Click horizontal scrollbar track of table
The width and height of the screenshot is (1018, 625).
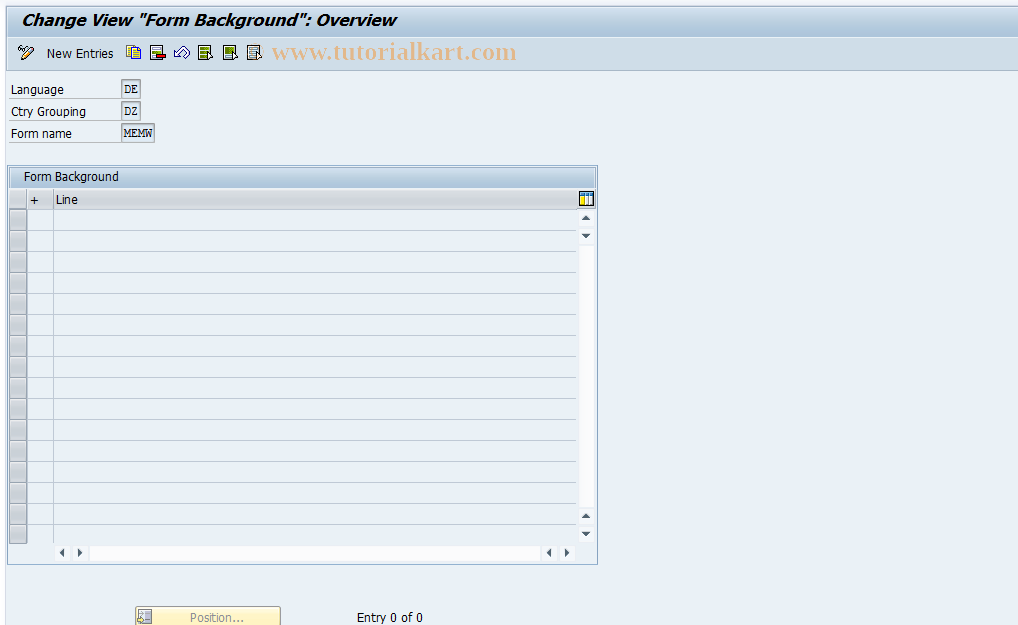coord(315,553)
